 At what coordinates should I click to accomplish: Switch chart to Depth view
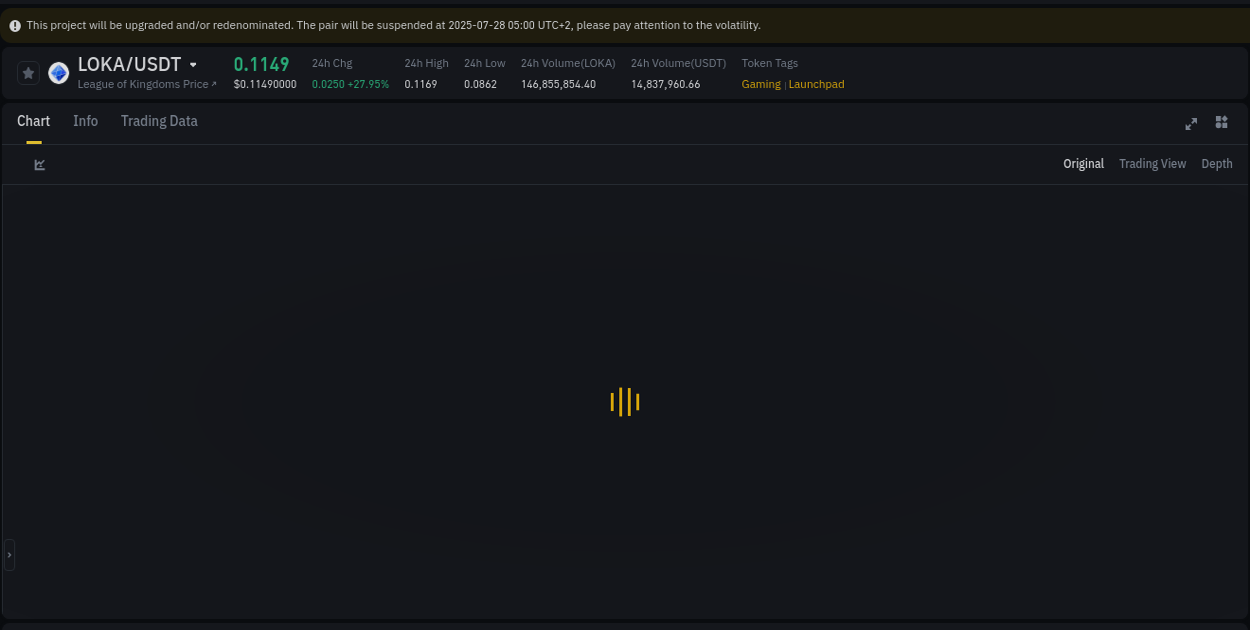point(1216,163)
